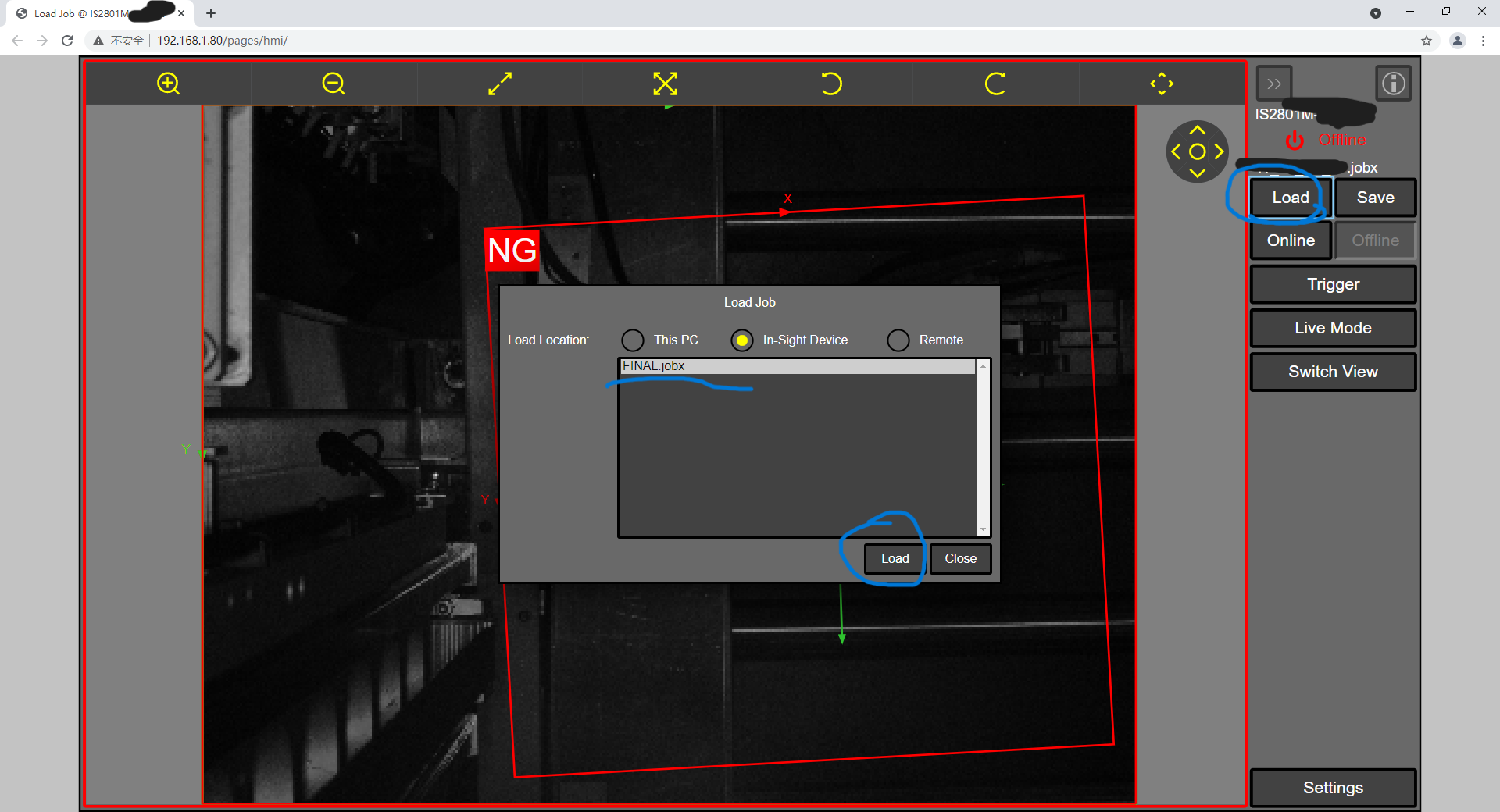Click the red Offline power icon
The width and height of the screenshot is (1500, 812).
pos(1295,141)
